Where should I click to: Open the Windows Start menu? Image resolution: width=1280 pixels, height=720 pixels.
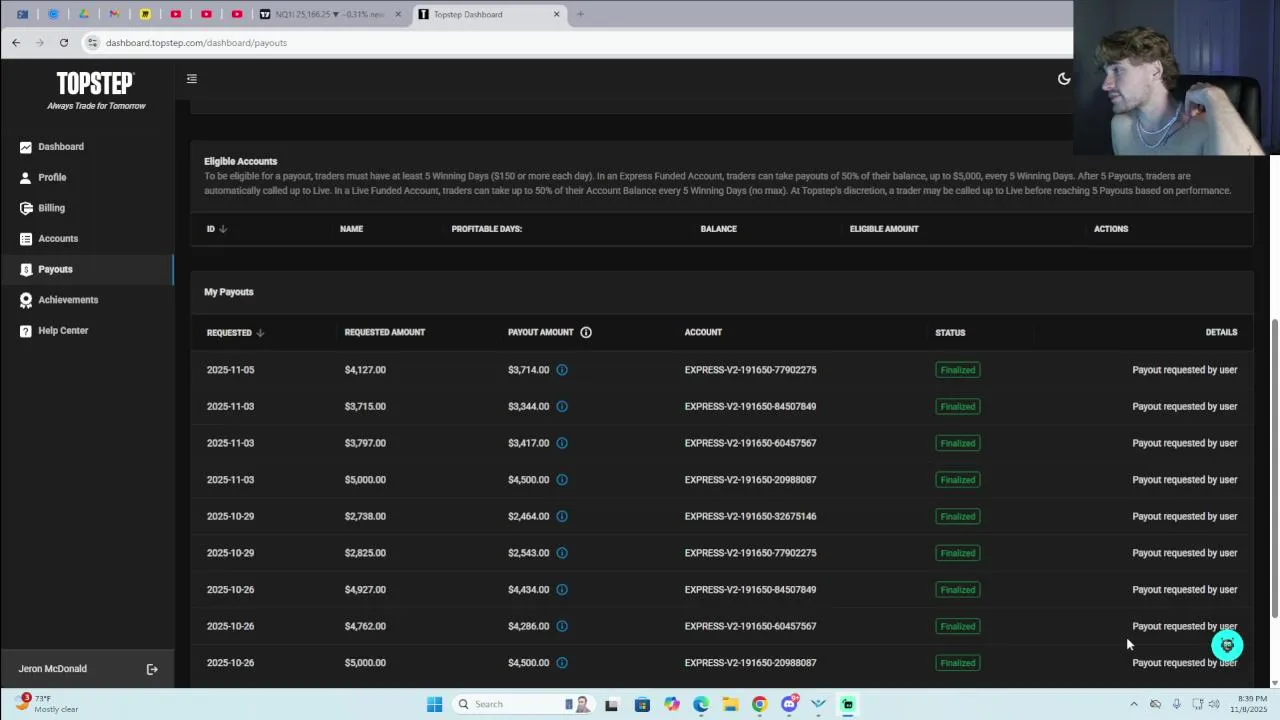pyautogui.click(x=434, y=704)
